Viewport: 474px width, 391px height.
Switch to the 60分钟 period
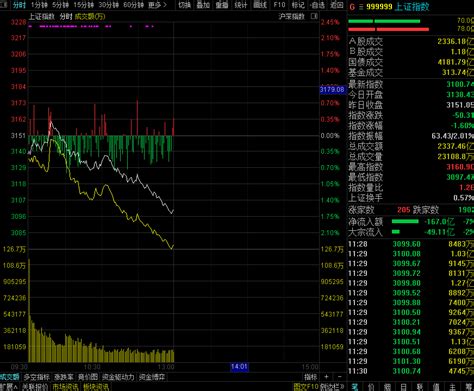click(x=133, y=5)
